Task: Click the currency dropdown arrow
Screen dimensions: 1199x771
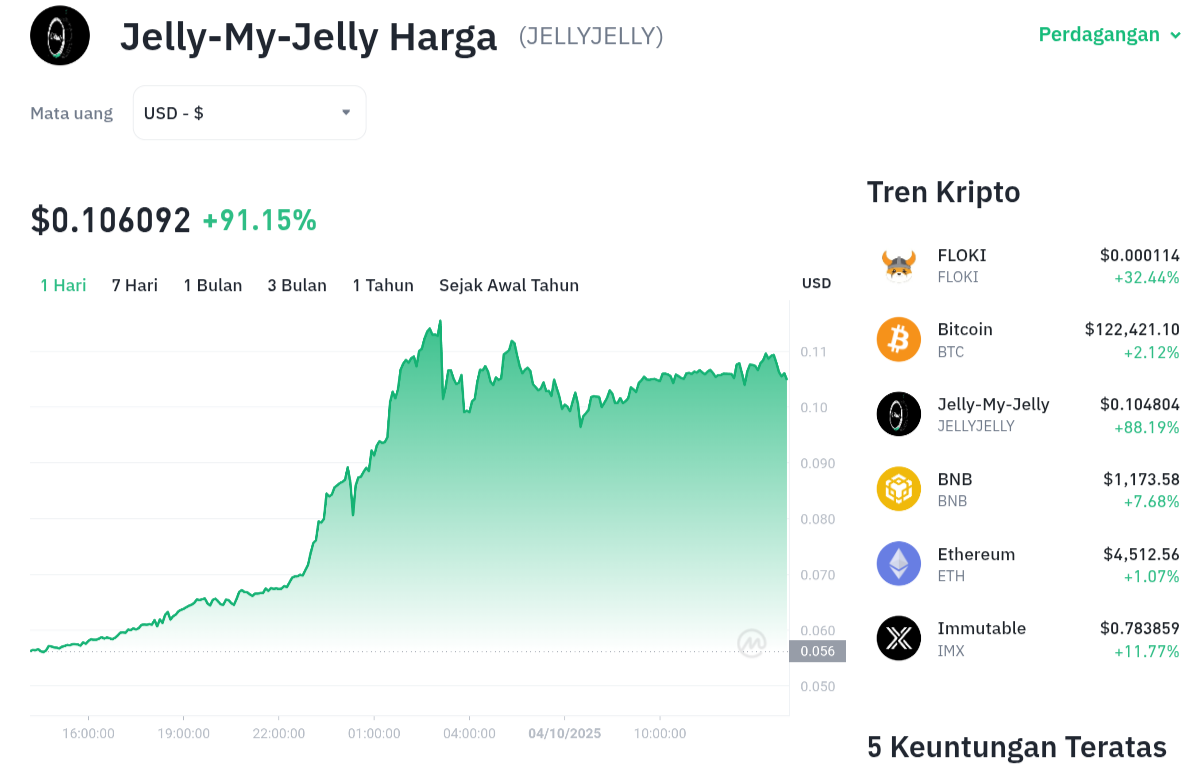Action: click(346, 113)
